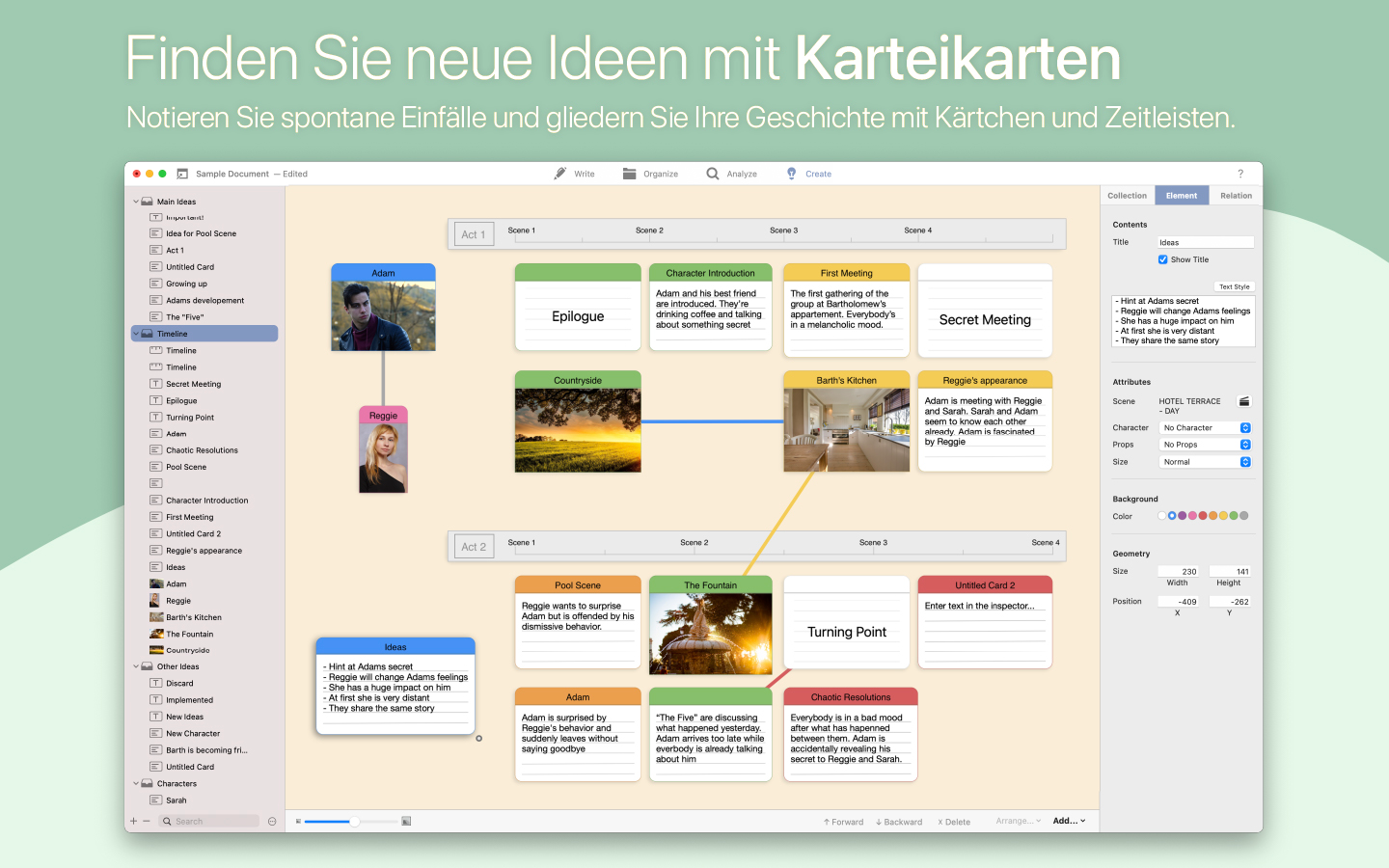The image size is (1389, 868).
Task: Click the magnifier icon next to Analyze
Action: click(x=713, y=174)
